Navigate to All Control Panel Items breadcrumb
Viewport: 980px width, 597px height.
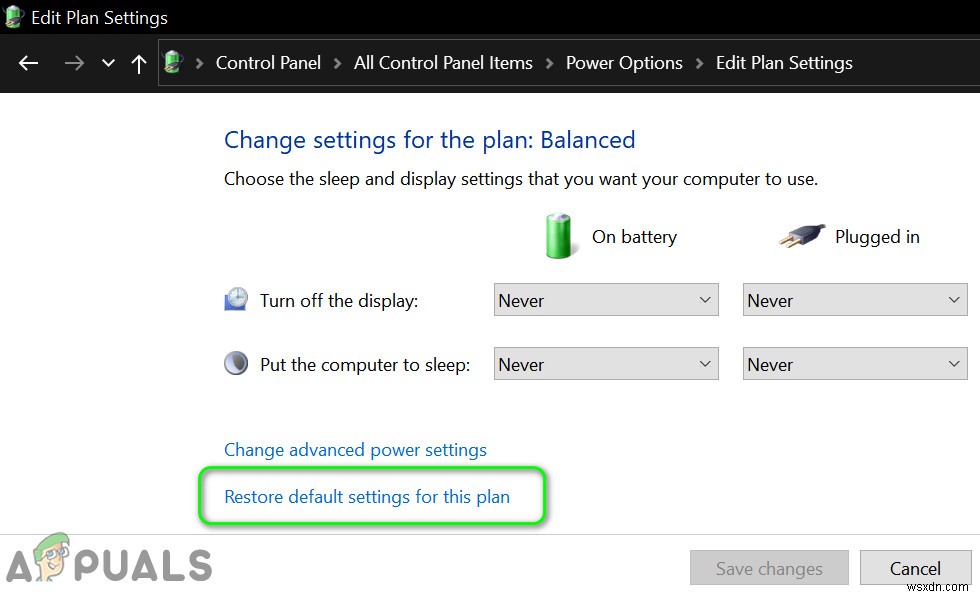pyautogui.click(x=443, y=62)
